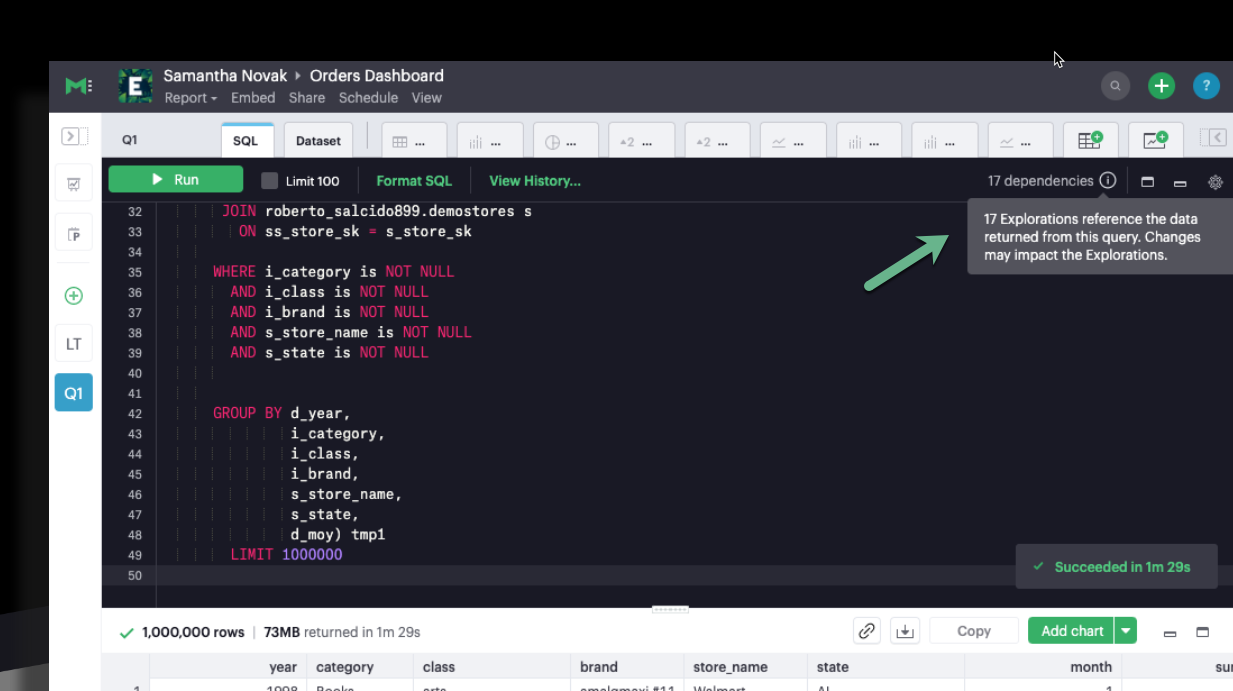1233x691 pixels.
Task: Click the LIMIT 1000000 line in the editor
Action: point(286,554)
